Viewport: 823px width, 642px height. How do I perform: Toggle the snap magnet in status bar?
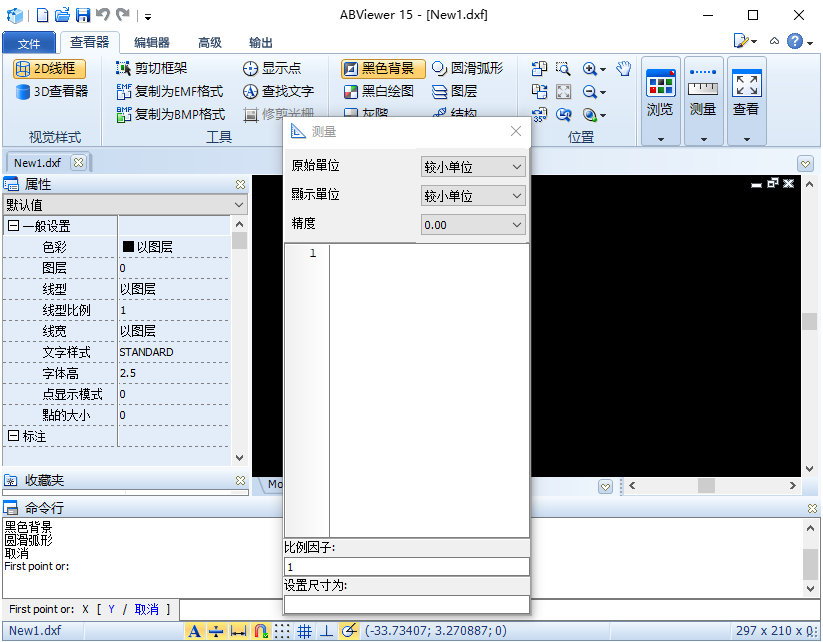click(x=258, y=631)
